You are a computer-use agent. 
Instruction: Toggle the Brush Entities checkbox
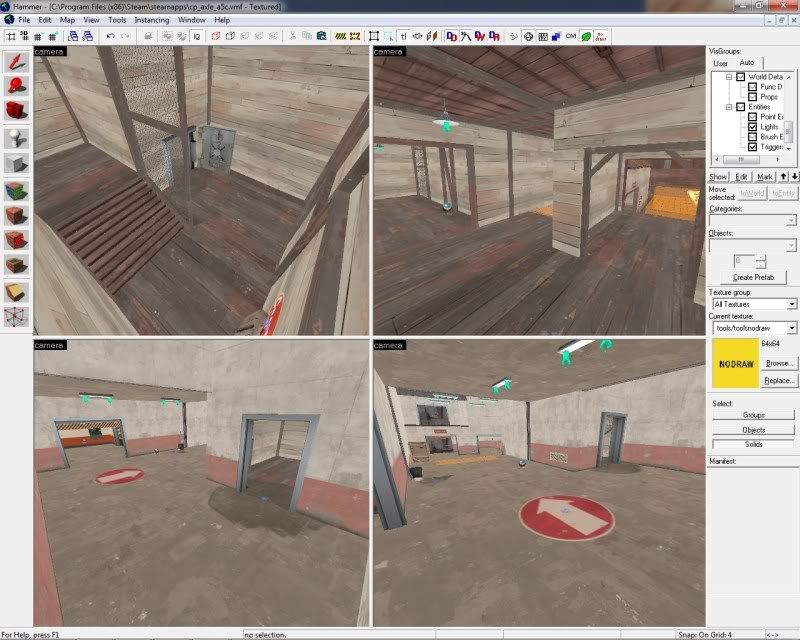752,137
